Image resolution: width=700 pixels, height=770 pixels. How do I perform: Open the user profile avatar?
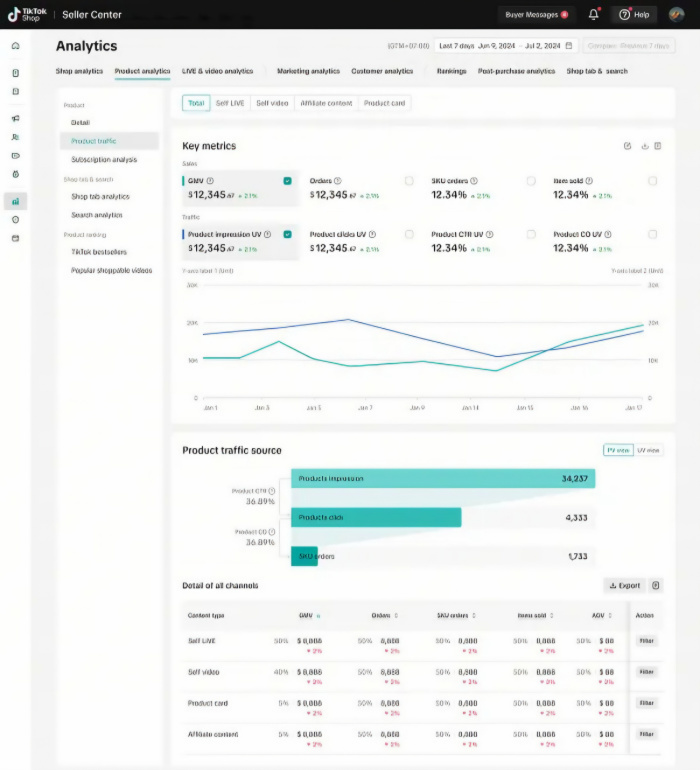(676, 15)
